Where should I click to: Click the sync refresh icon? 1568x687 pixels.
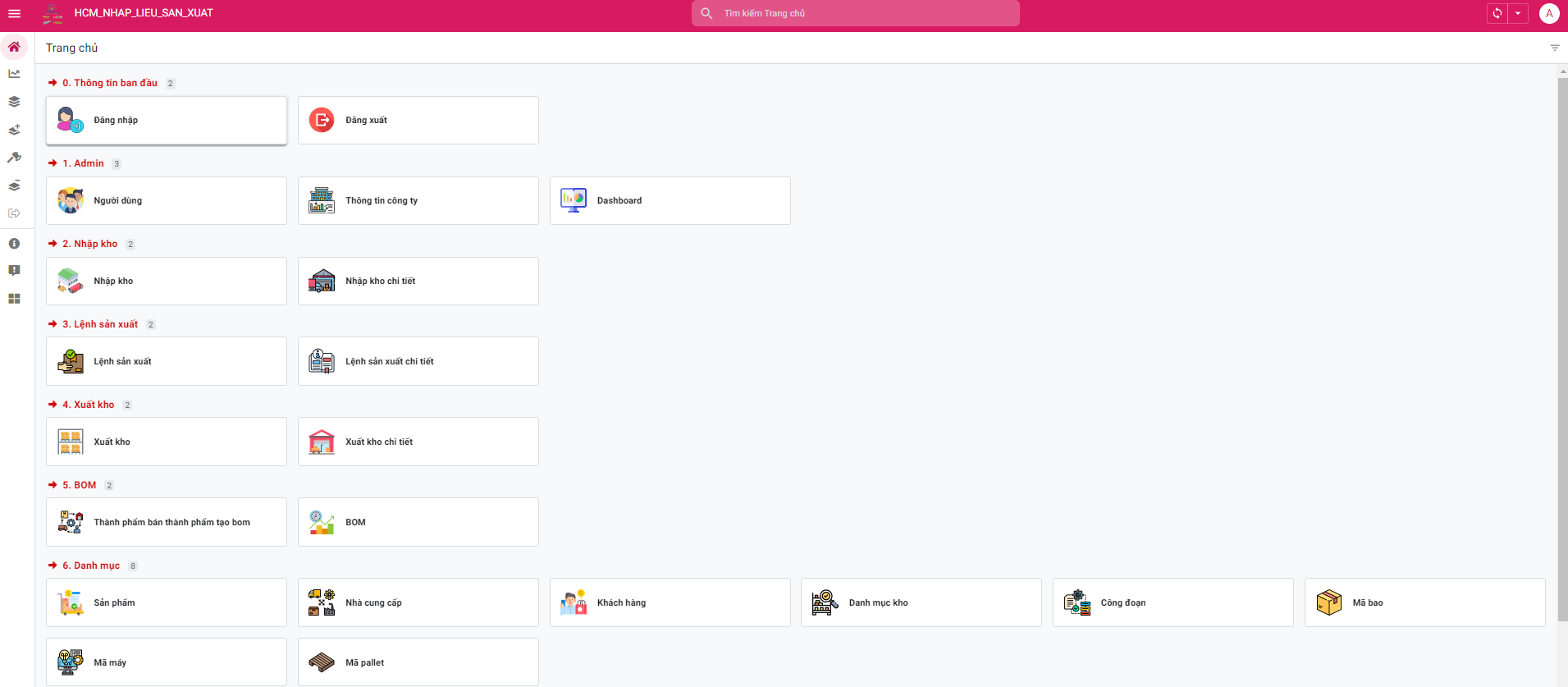pyautogui.click(x=1497, y=13)
